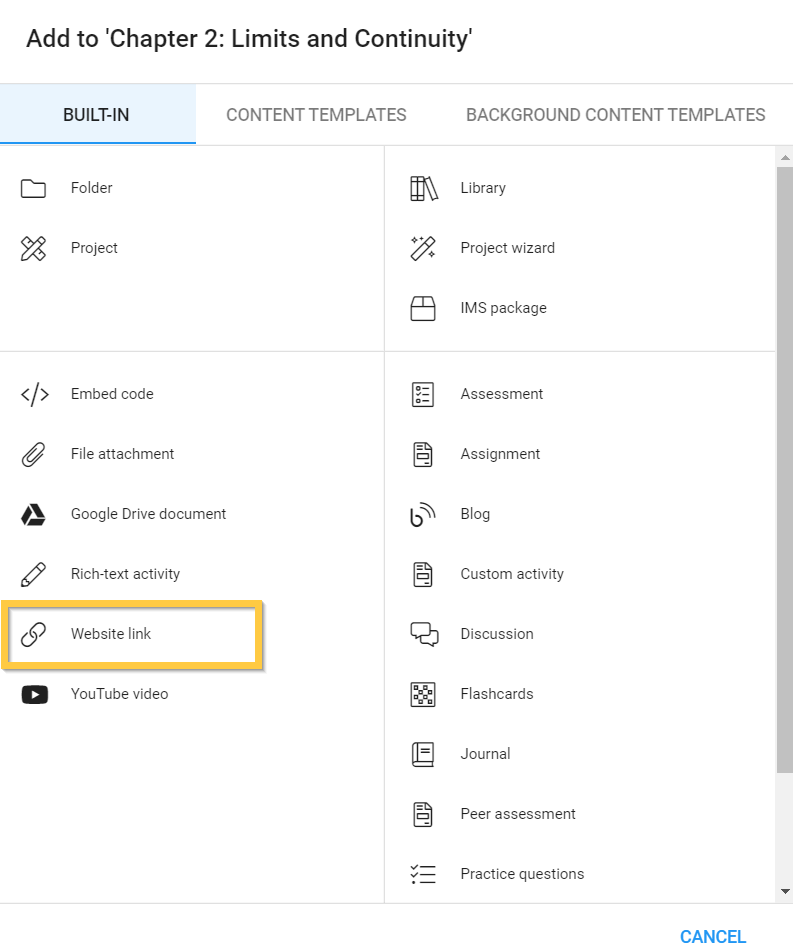
Task: Select the File attachment paperclip icon
Action: click(x=33, y=454)
